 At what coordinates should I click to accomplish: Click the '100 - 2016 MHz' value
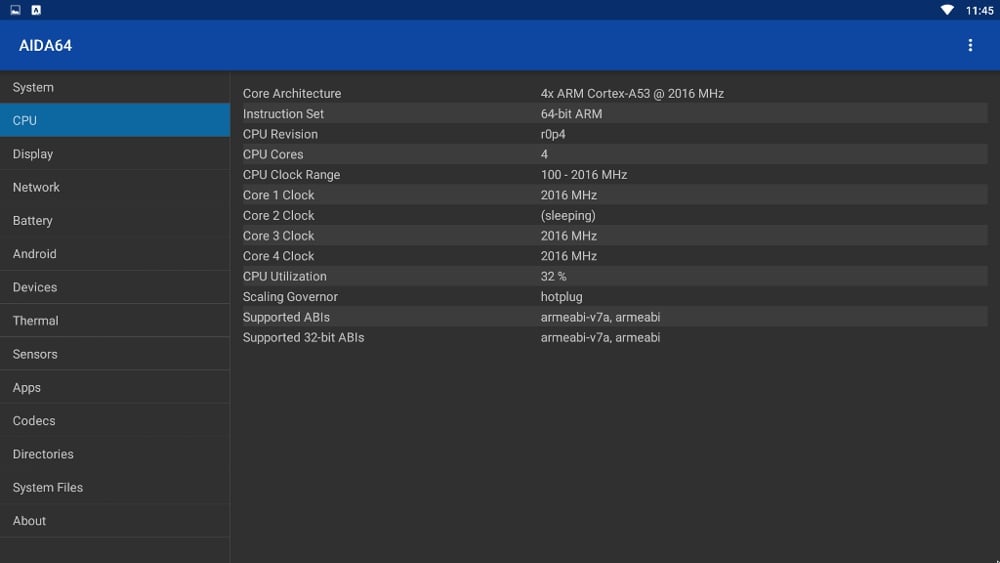coord(584,175)
